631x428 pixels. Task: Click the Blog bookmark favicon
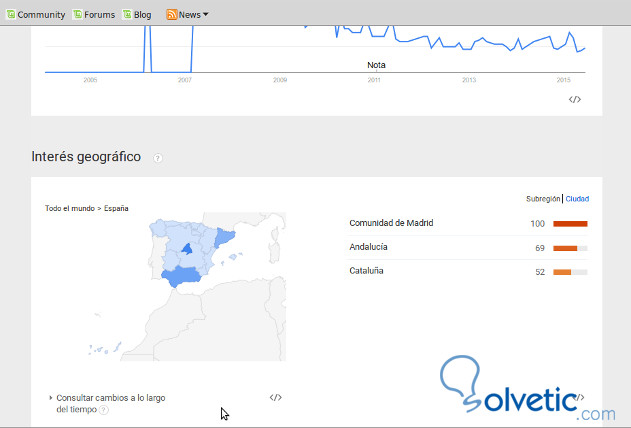click(127, 14)
